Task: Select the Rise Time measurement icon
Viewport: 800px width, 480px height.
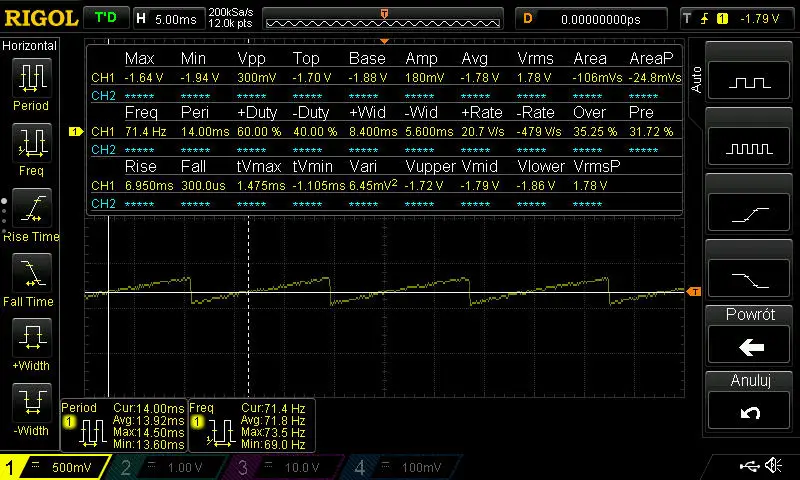Action: pyautogui.click(x=31, y=208)
